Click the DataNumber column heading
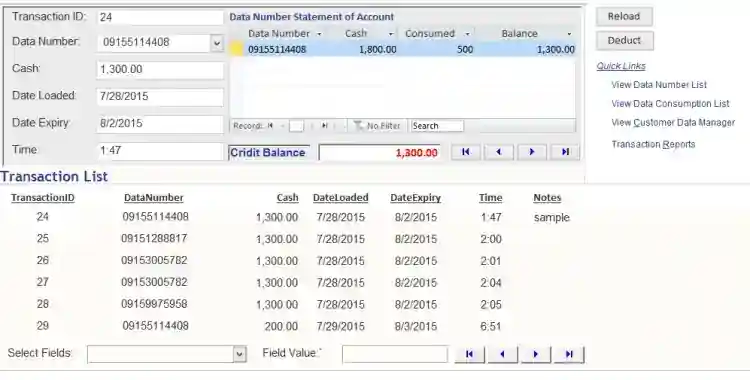The image size is (750, 380). [154, 198]
